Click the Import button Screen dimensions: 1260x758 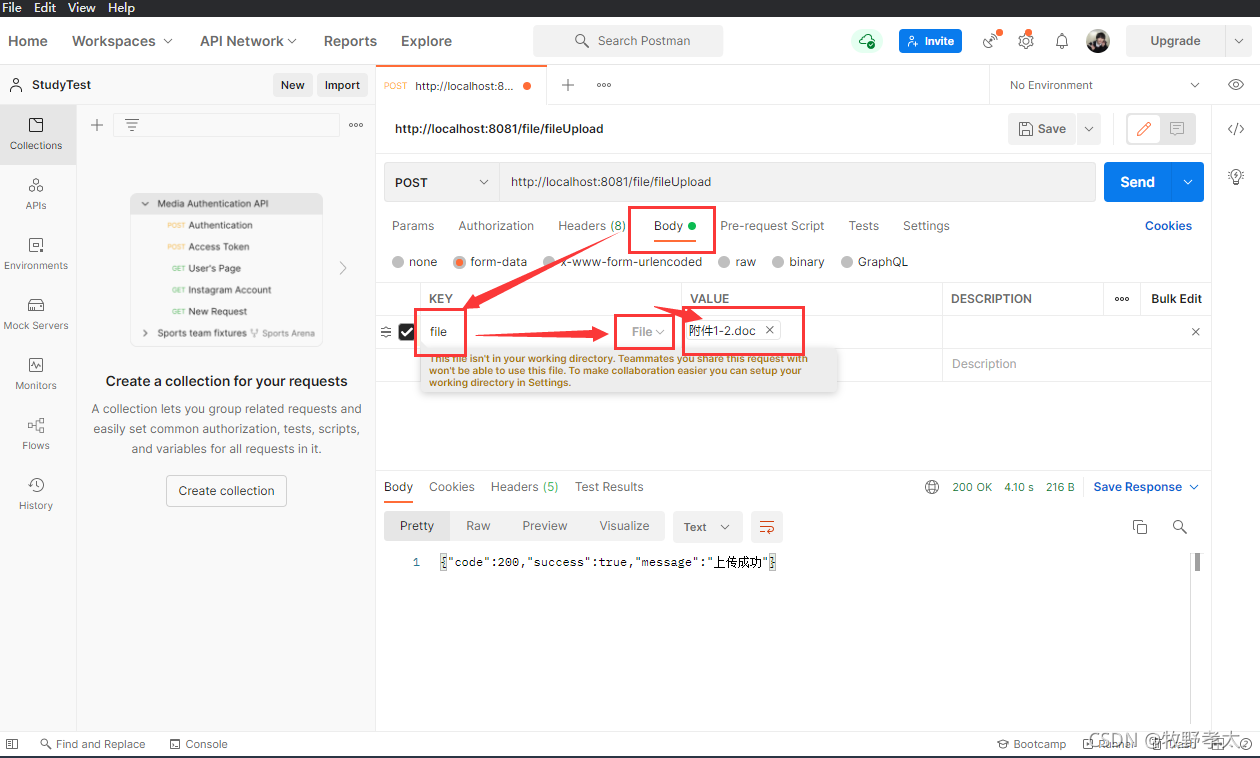(x=342, y=85)
